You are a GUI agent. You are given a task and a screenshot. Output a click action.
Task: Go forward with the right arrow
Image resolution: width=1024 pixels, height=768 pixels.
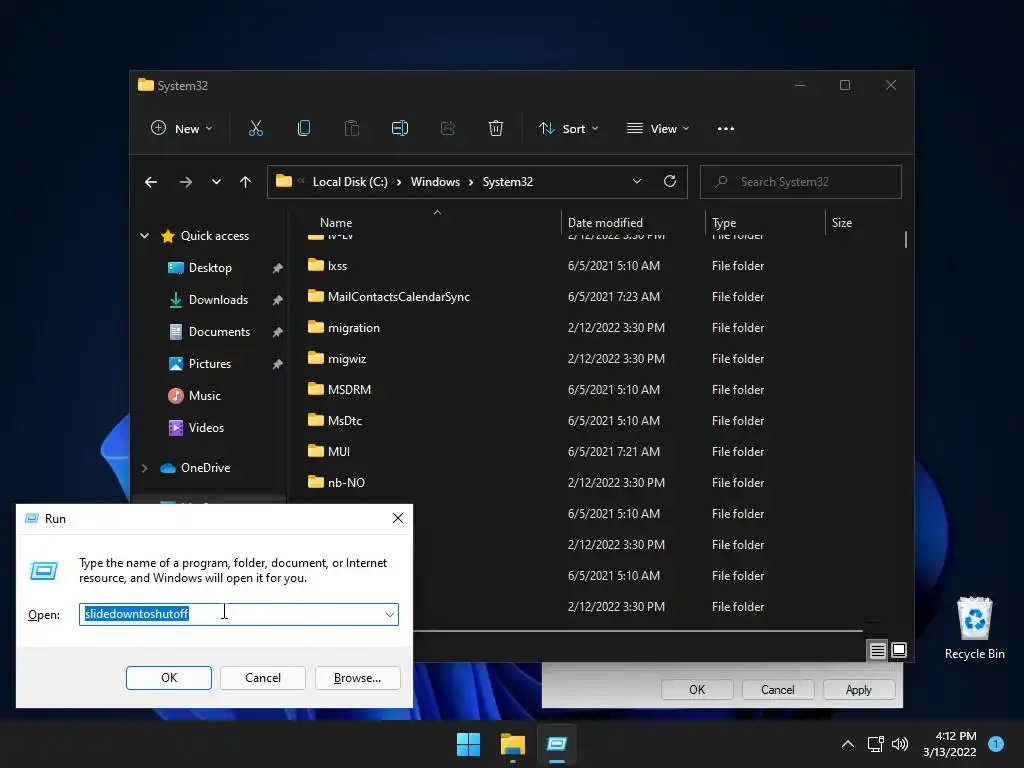pyautogui.click(x=185, y=182)
